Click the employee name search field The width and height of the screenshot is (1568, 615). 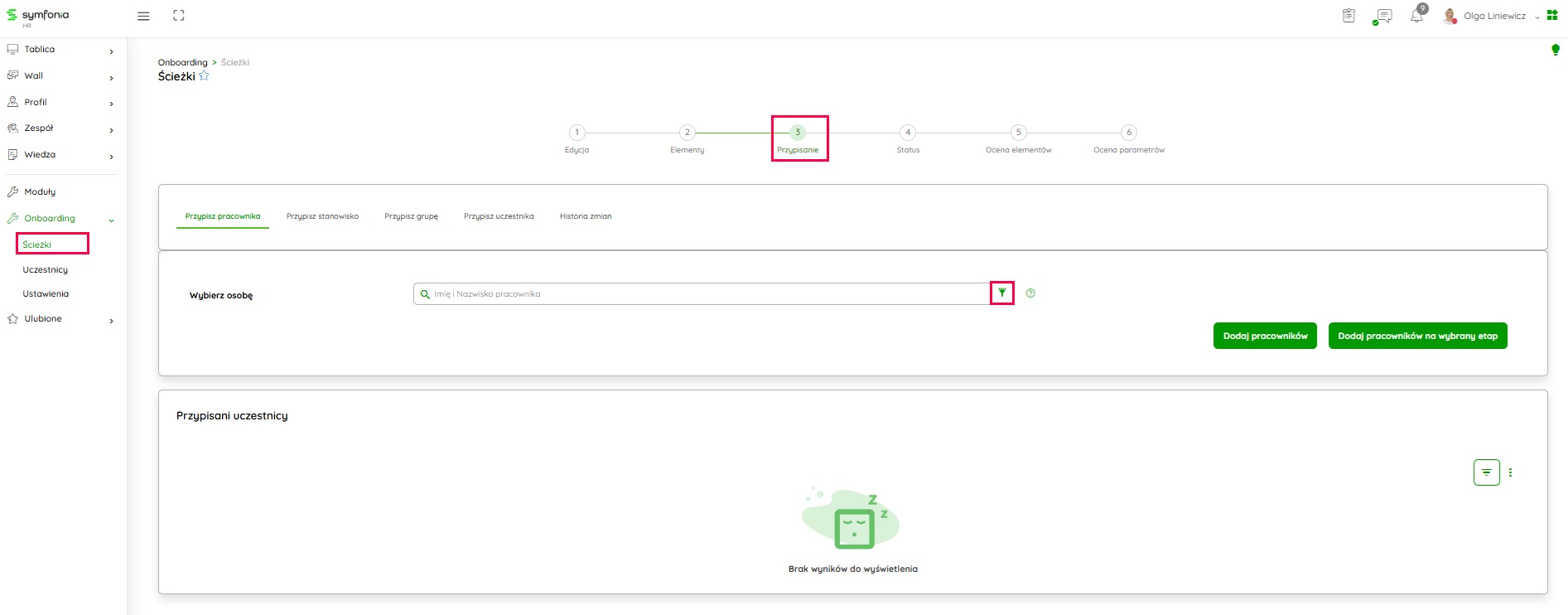point(704,294)
